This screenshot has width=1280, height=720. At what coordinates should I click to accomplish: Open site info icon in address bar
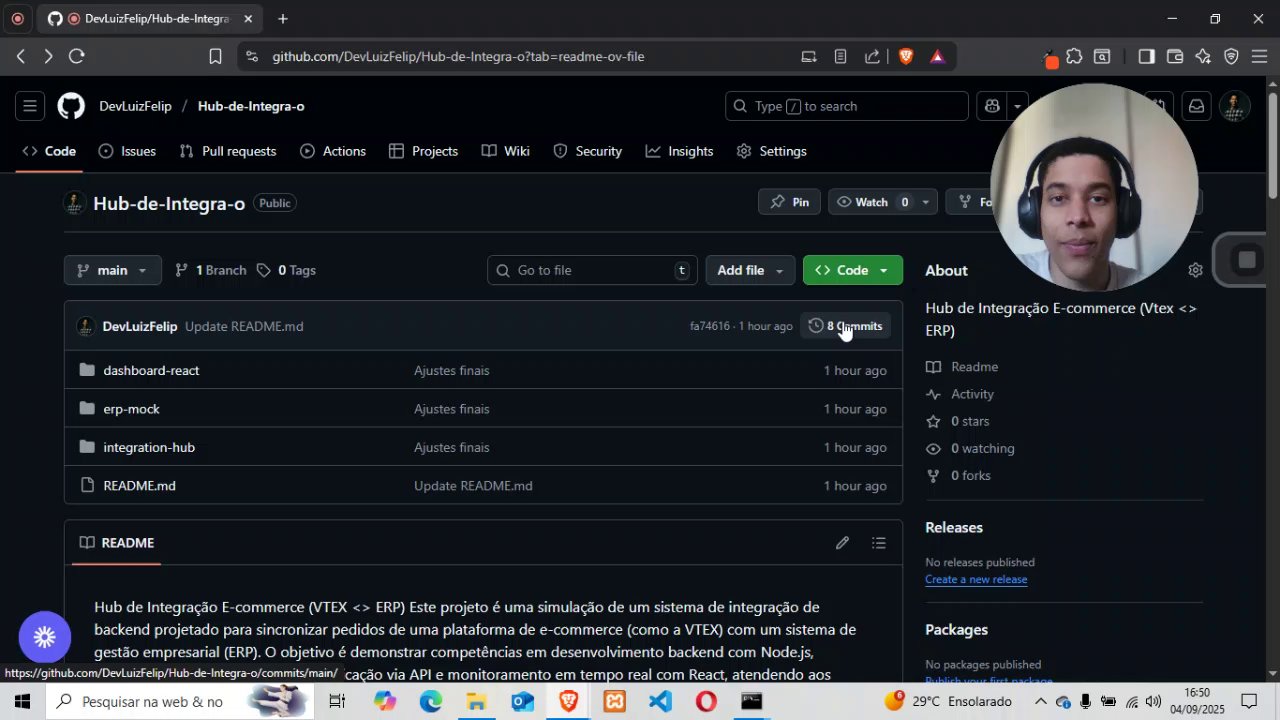click(x=251, y=57)
